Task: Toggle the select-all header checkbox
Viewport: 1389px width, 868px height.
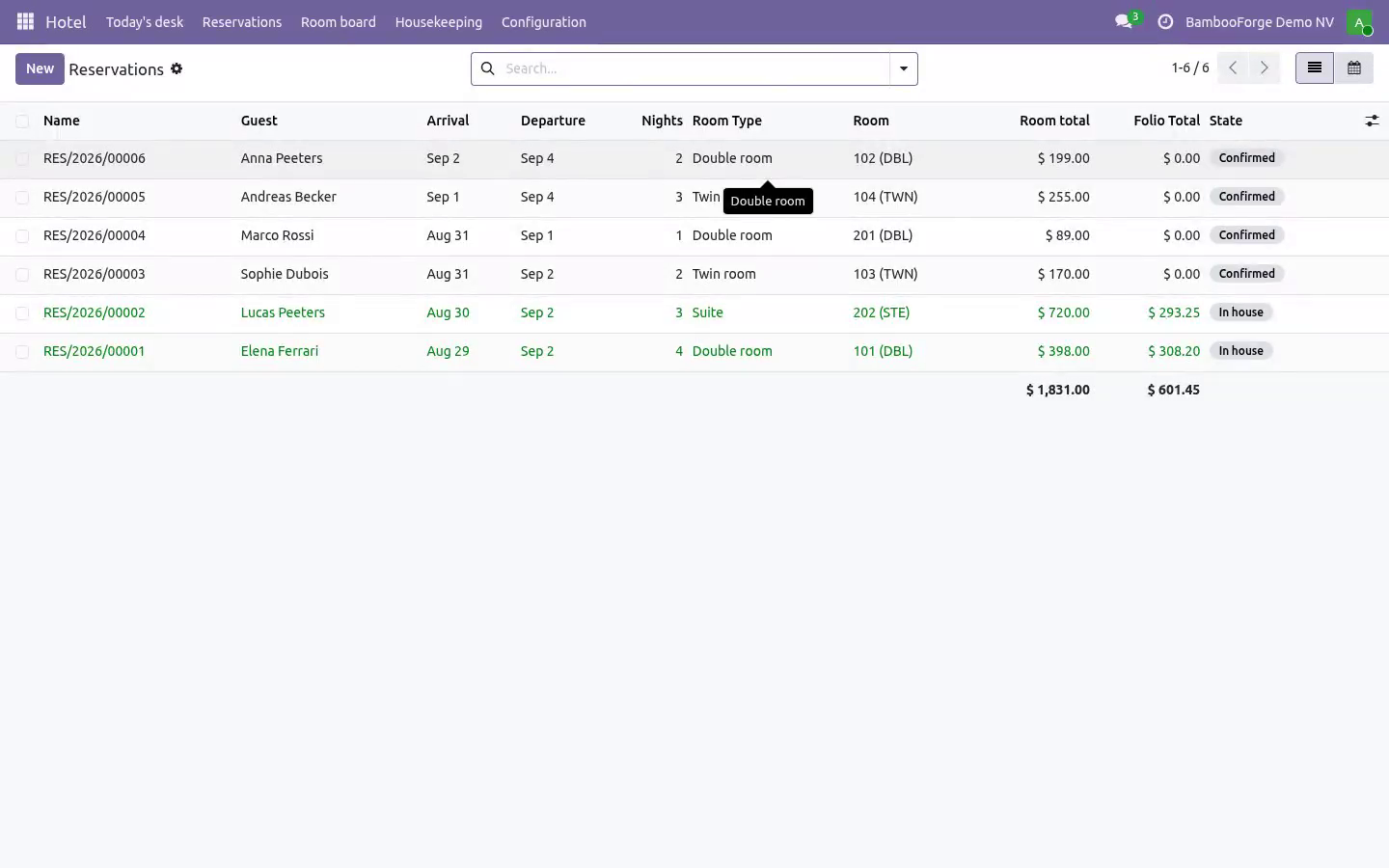Action: click(22, 121)
